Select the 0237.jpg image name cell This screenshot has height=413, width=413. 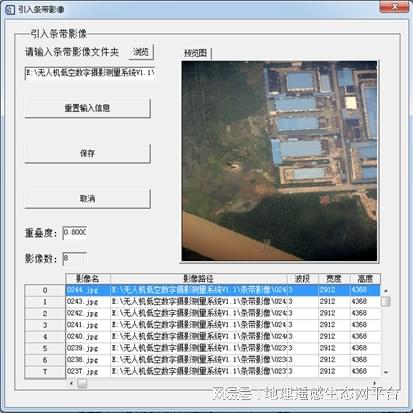[x=88, y=371]
